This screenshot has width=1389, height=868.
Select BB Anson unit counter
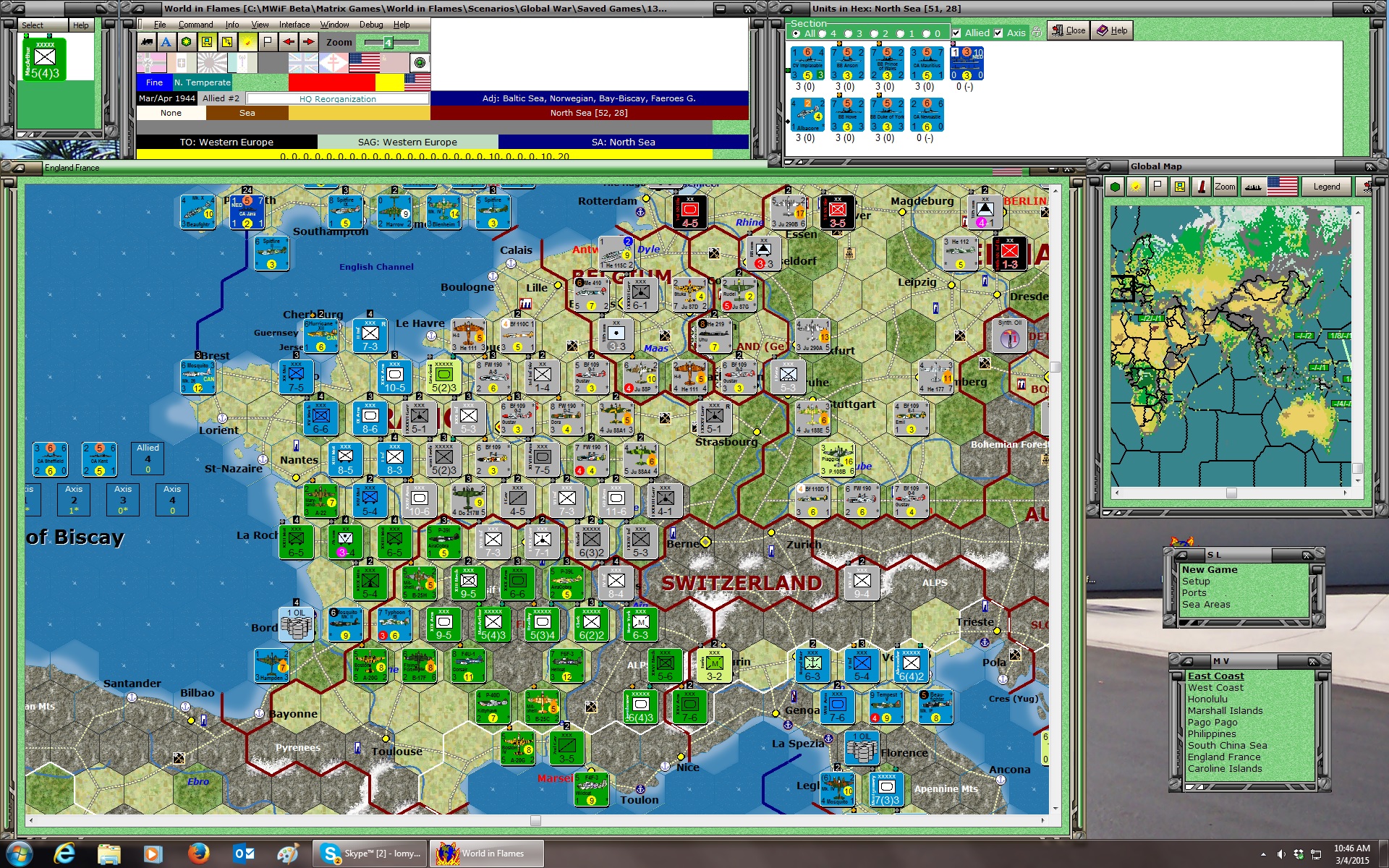tap(847, 64)
